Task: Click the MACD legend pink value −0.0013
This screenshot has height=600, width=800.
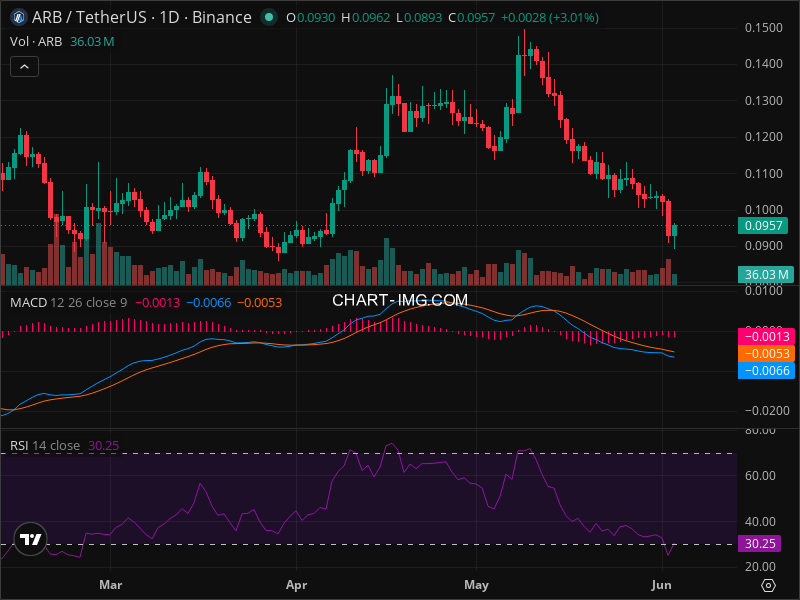Action: 158,303
